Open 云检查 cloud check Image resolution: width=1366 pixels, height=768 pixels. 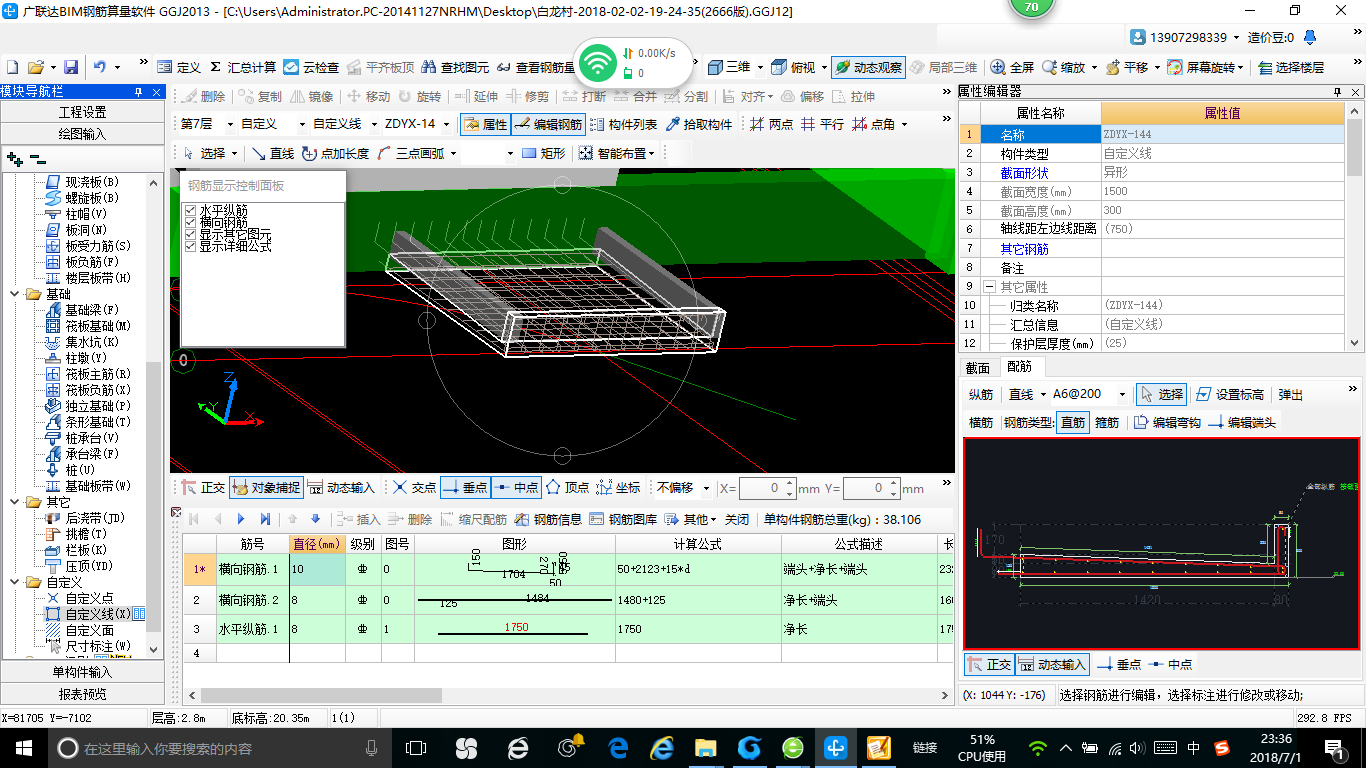point(311,67)
